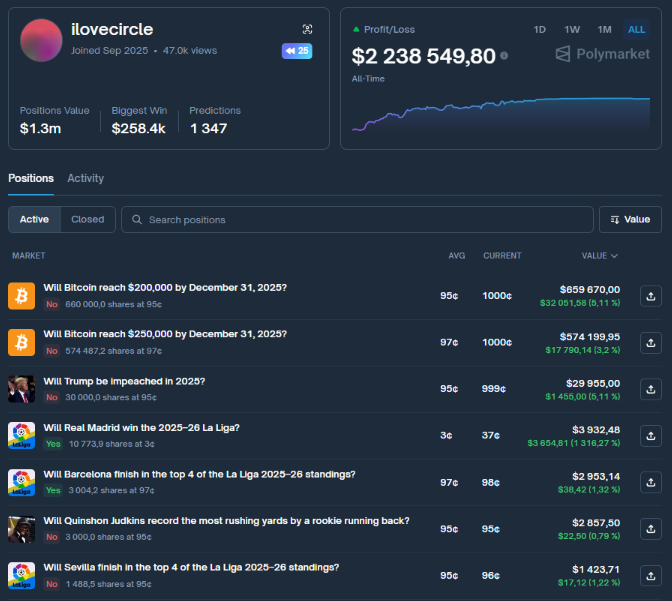Click the Search positions field
This screenshot has width=672, height=601.
point(357,219)
